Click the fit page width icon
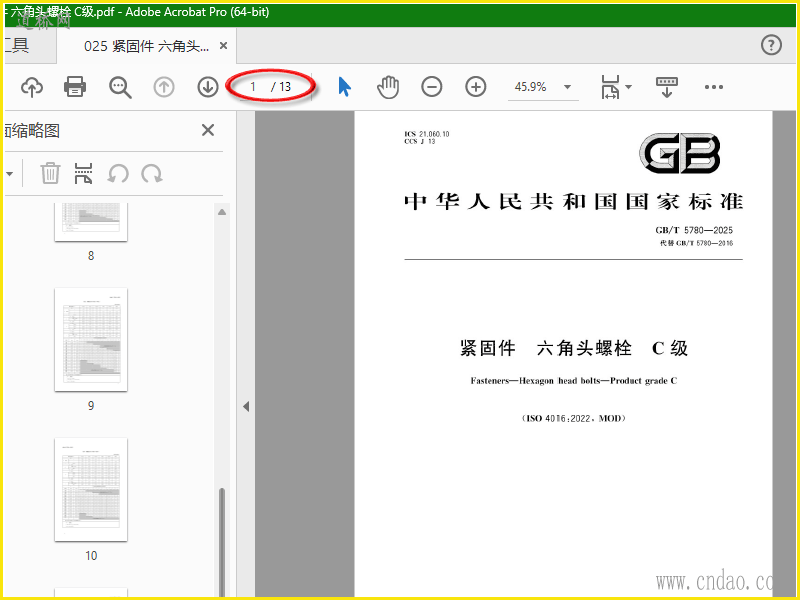The width and height of the screenshot is (800, 600). pos(610,87)
